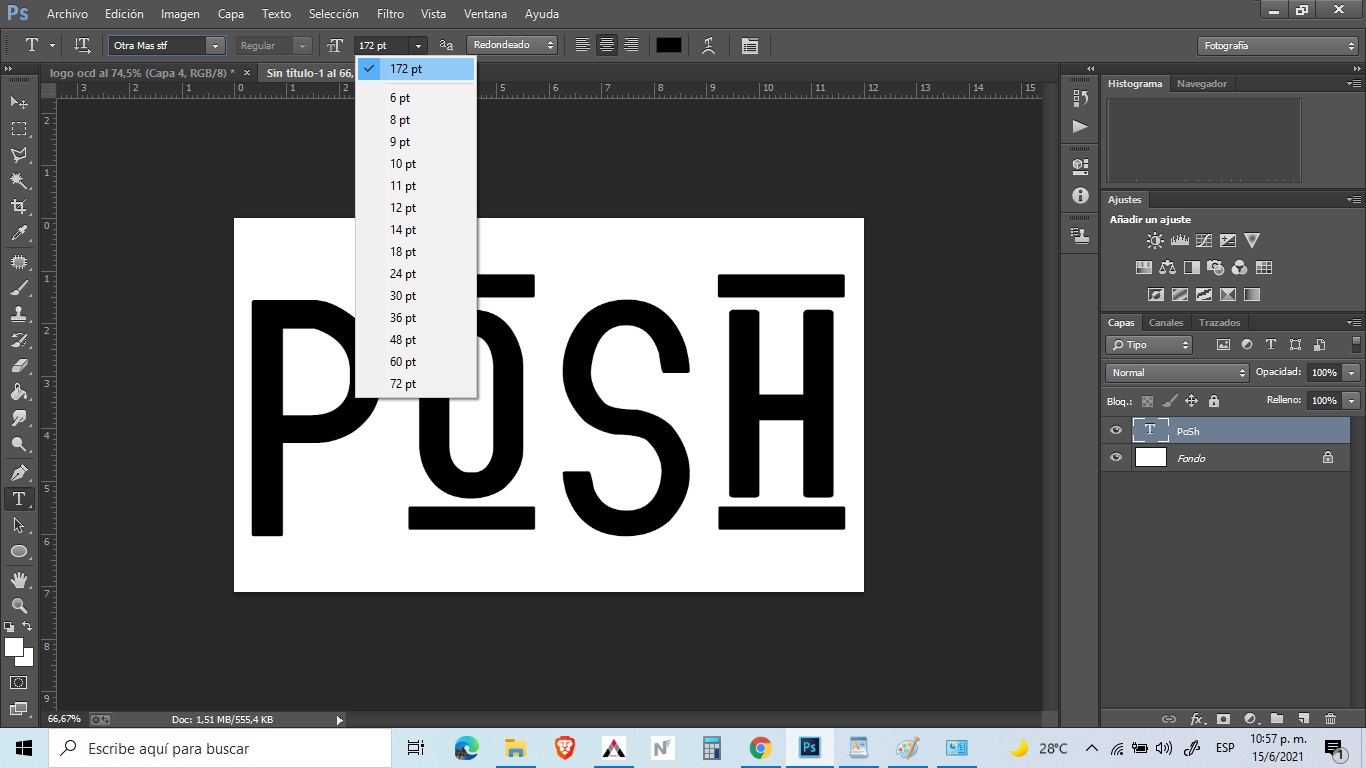This screenshot has width=1366, height=768.
Task: Toggle the Character and Paragraph panels
Action: pyautogui.click(x=750, y=46)
